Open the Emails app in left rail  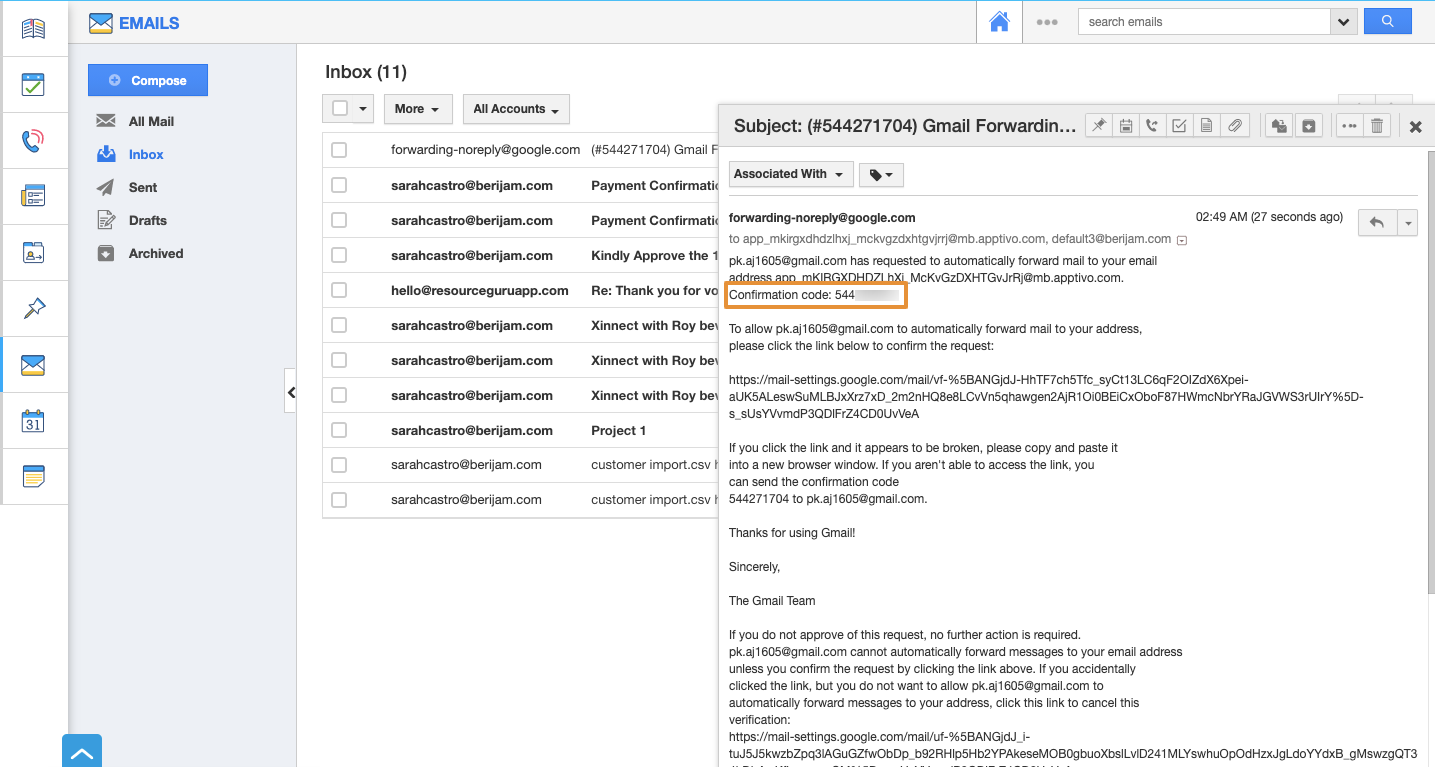(x=33, y=365)
